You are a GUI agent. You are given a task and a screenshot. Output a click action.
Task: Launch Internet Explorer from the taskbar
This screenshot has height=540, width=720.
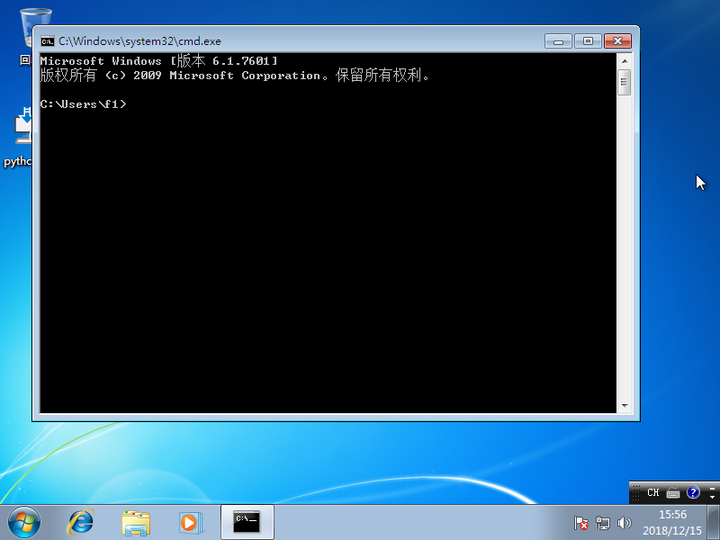coord(81,523)
